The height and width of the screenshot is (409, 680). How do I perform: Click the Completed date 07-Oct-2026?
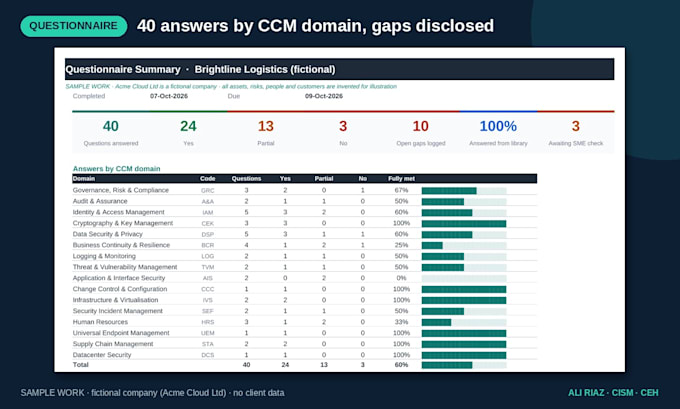(x=169, y=96)
